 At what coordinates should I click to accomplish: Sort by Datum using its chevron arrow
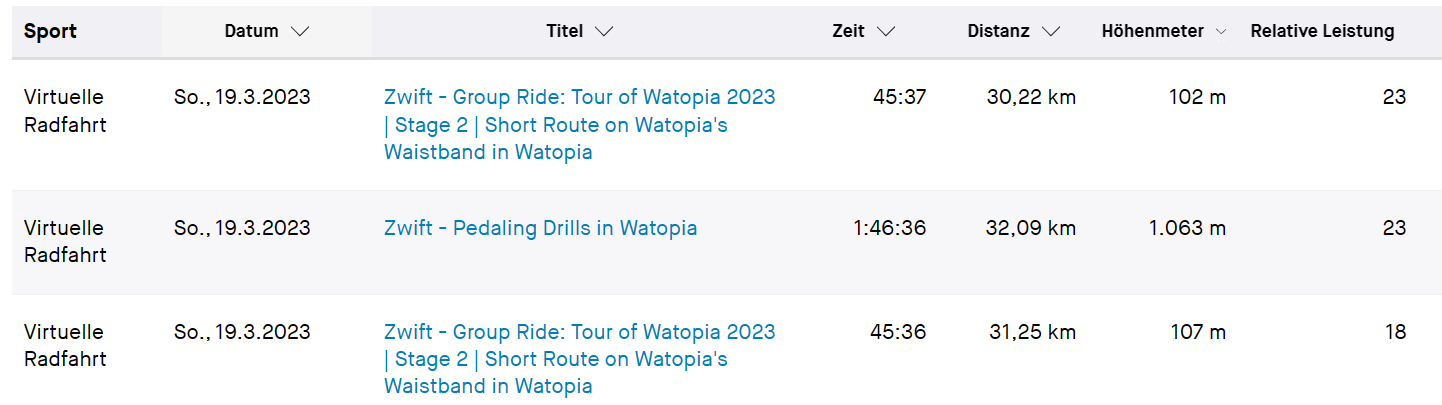(x=300, y=31)
